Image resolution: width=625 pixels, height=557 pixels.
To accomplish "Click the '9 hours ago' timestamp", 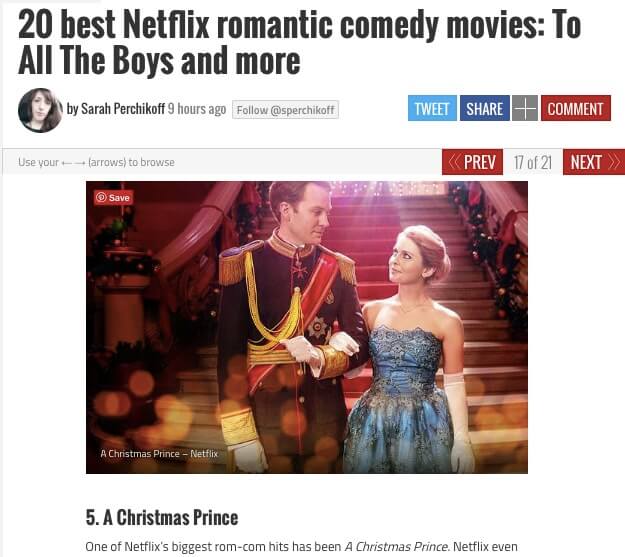I will point(197,108).
